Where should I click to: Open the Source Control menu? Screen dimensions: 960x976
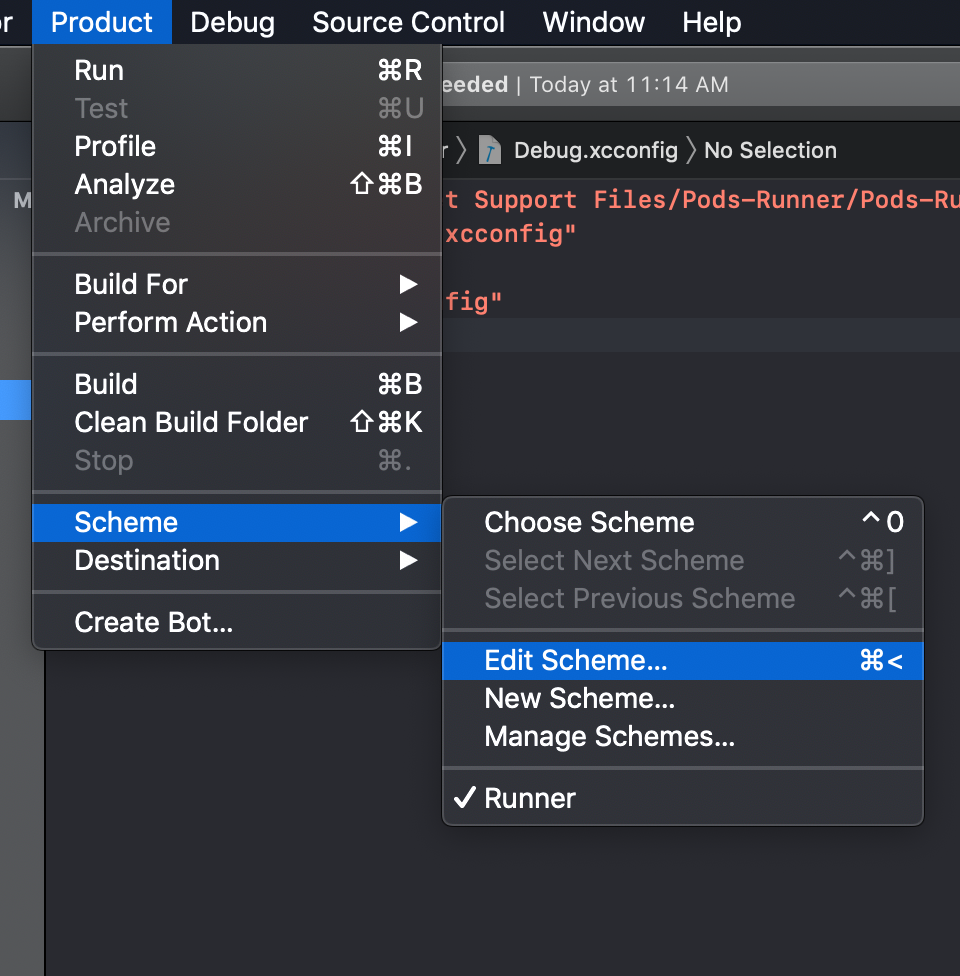point(408,22)
